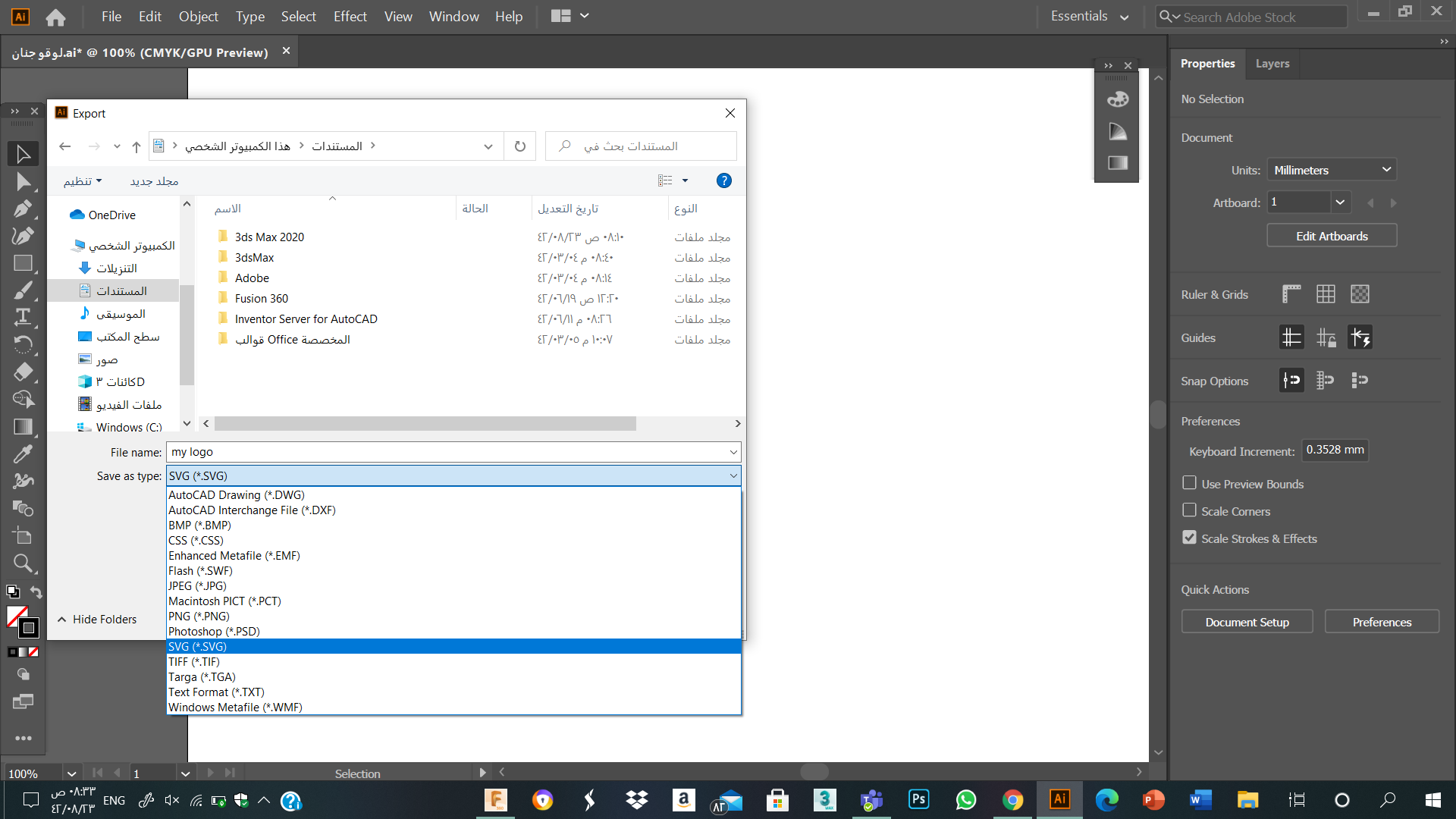Select the Direct Selection tool
The image size is (1456, 819).
(23, 182)
